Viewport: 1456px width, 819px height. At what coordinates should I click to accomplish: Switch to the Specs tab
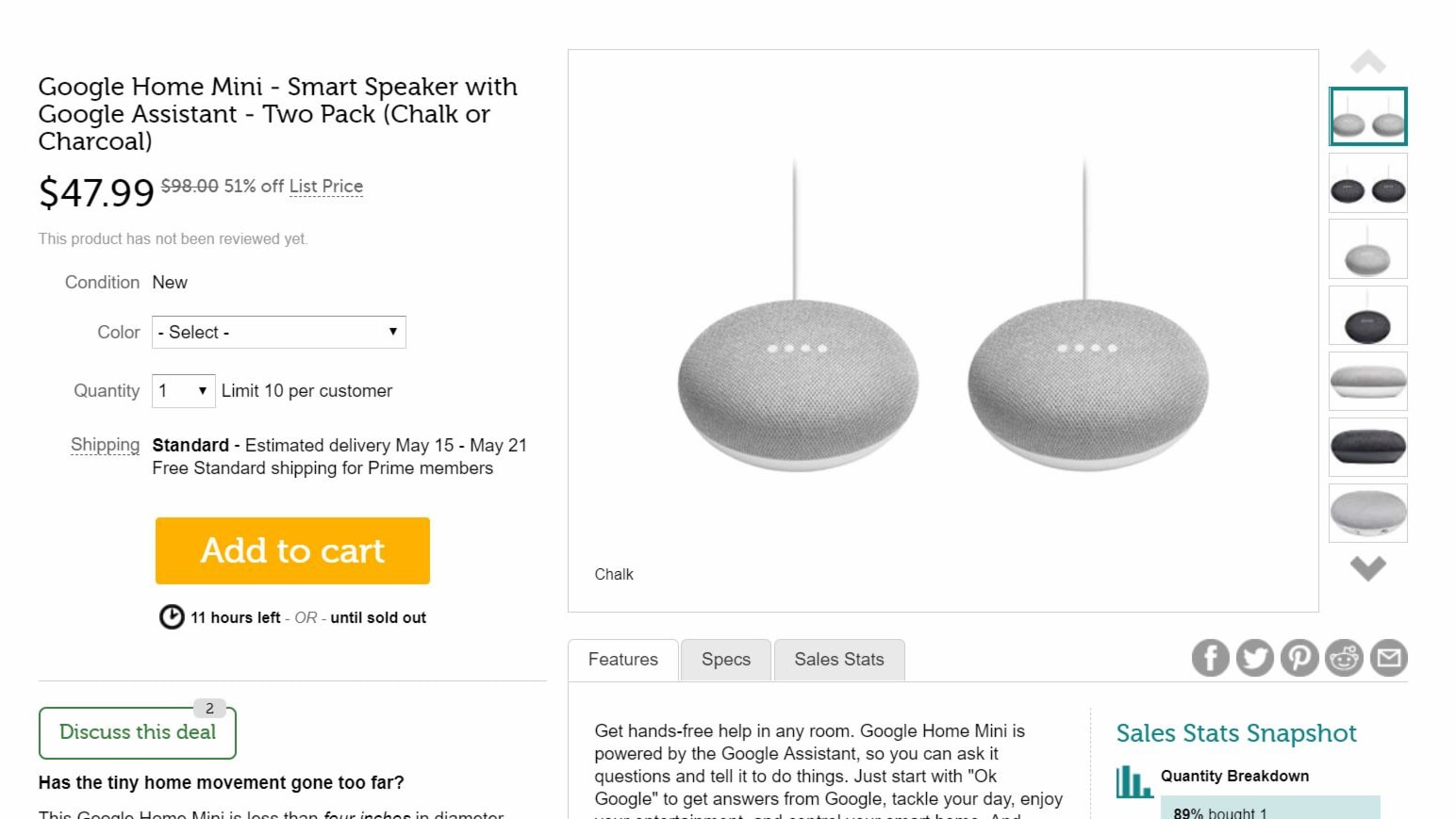pyautogui.click(x=726, y=660)
